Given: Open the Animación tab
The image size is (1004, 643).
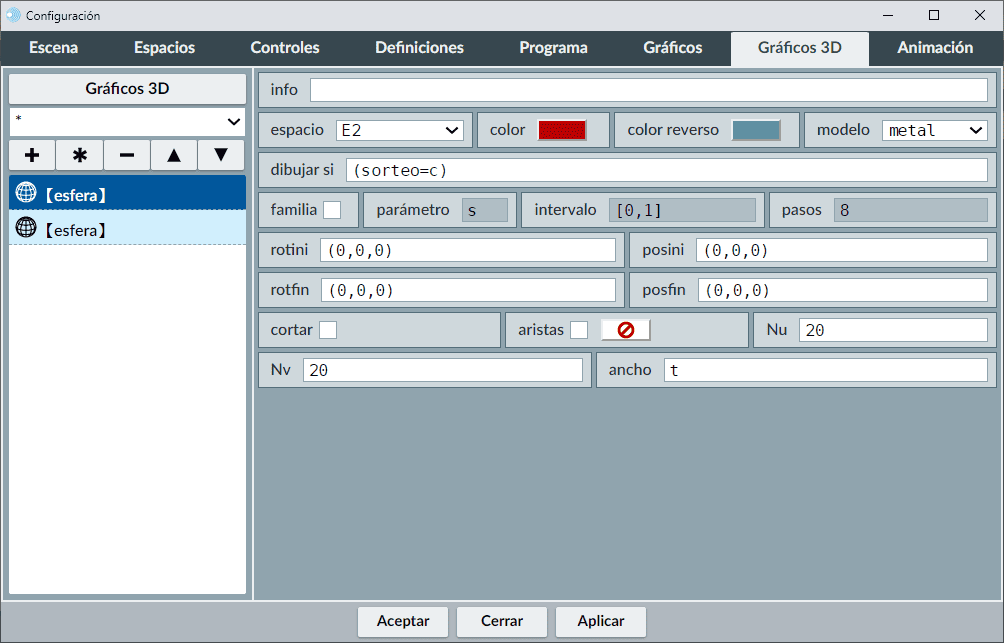Looking at the screenshot, I should (x=935, y=48).
